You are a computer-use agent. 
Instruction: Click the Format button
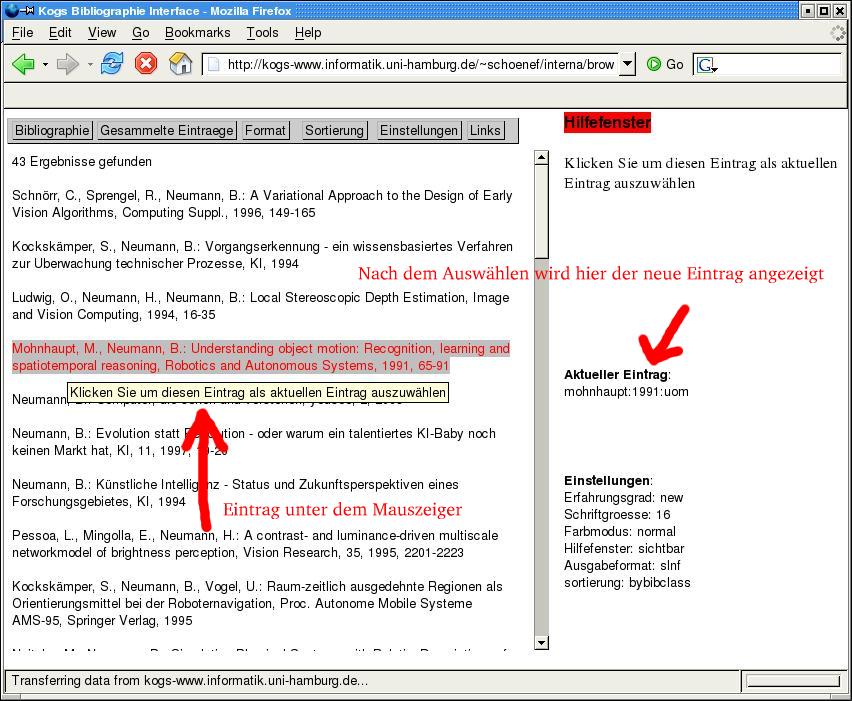pyautogui.click(x=265, y=130)
